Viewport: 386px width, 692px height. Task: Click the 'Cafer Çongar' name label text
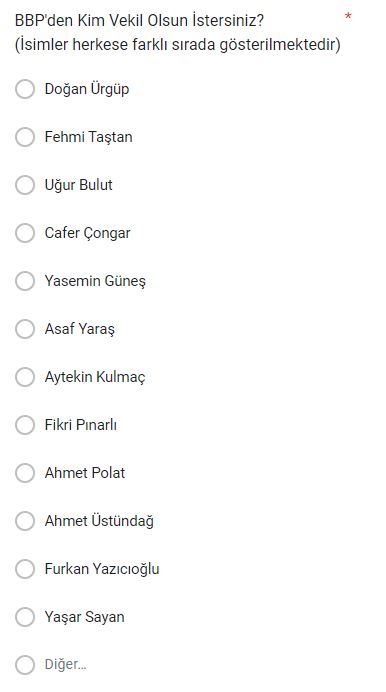pyautogui.click(x=87, y=233)
